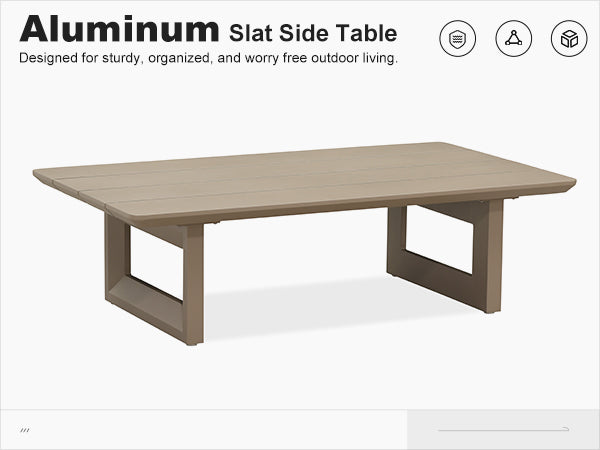Click the waterproof shield icon
Screen dimensions: 600x450
(457, 39)
